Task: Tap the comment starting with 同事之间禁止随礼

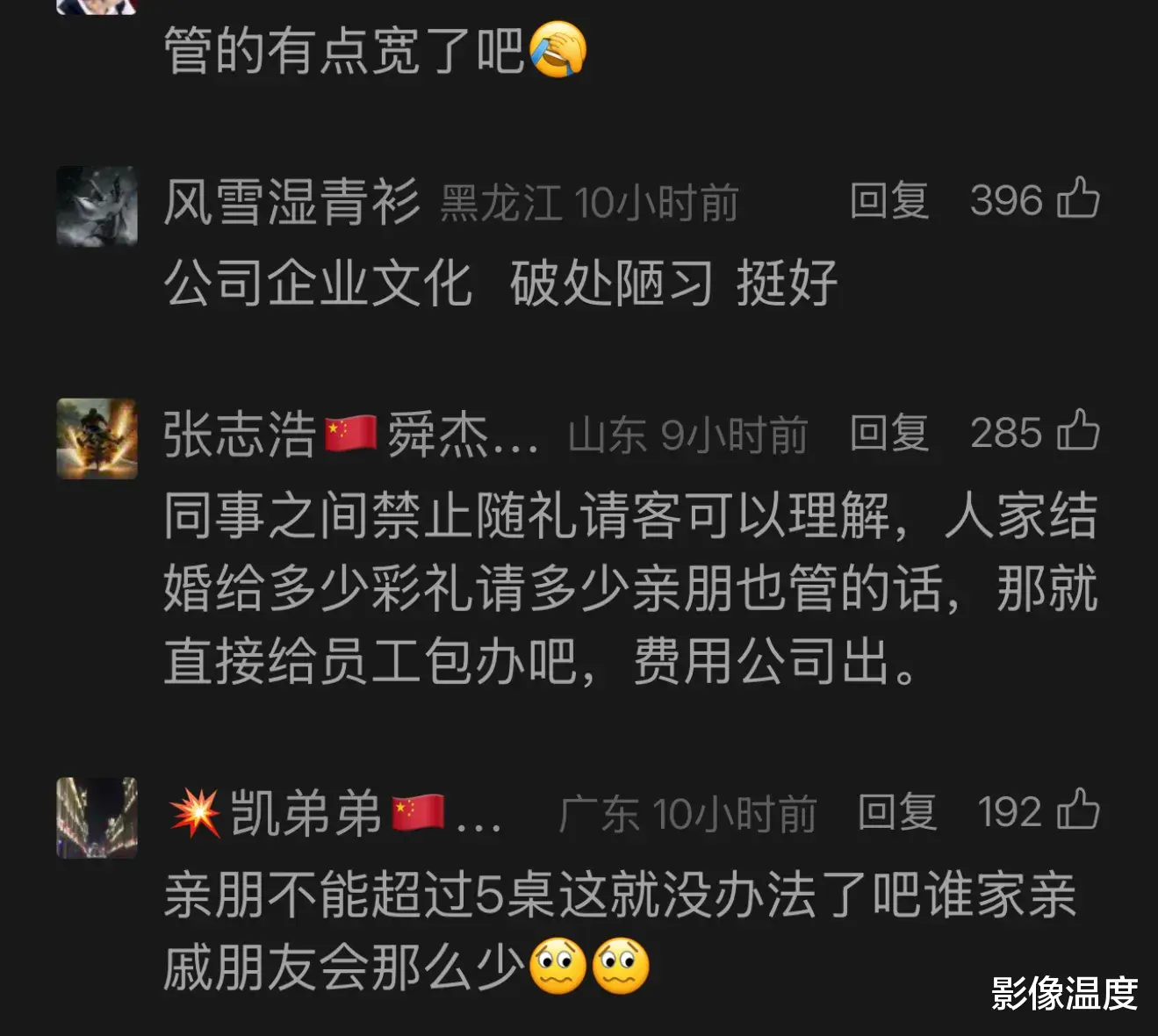Action: (630, 588)
